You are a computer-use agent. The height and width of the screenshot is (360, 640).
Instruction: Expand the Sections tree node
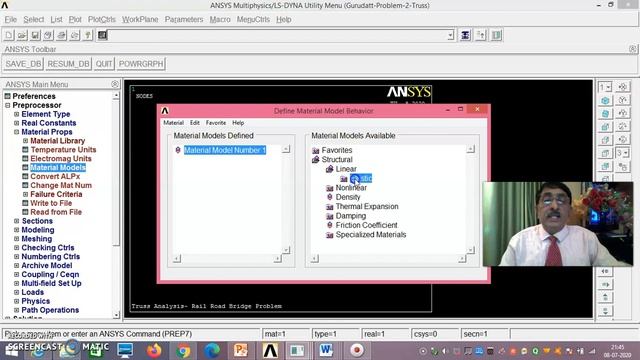point(16,221)
